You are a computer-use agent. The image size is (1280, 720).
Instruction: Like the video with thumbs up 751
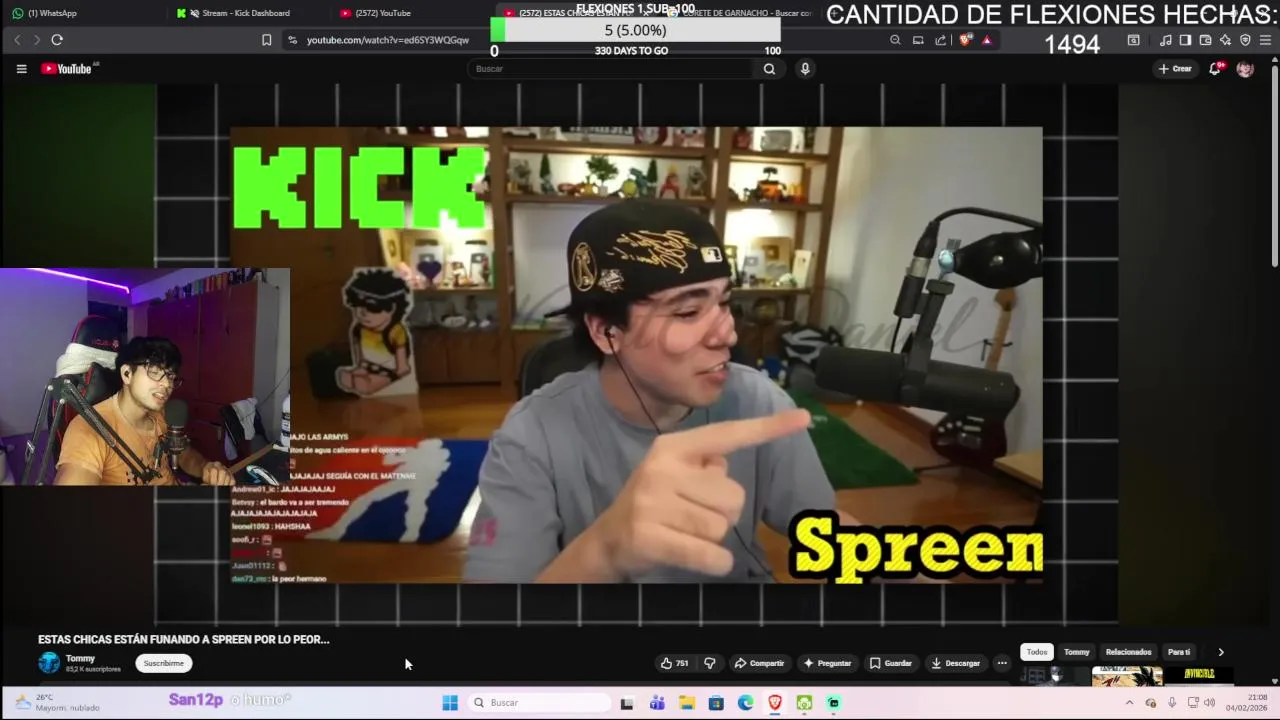tap(675, 663)
